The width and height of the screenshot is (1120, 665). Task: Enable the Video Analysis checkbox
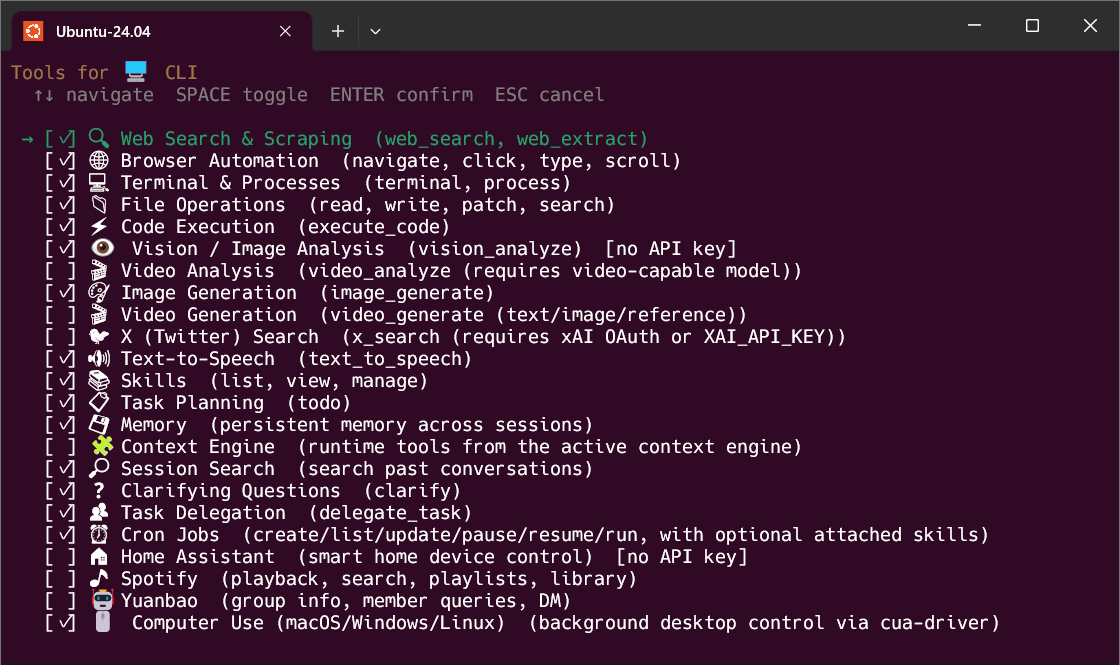(x=60, y=271)
